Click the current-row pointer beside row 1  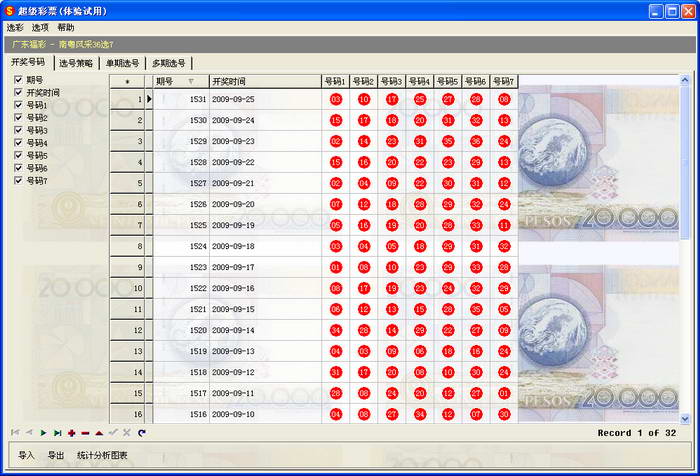coord(149,99)
